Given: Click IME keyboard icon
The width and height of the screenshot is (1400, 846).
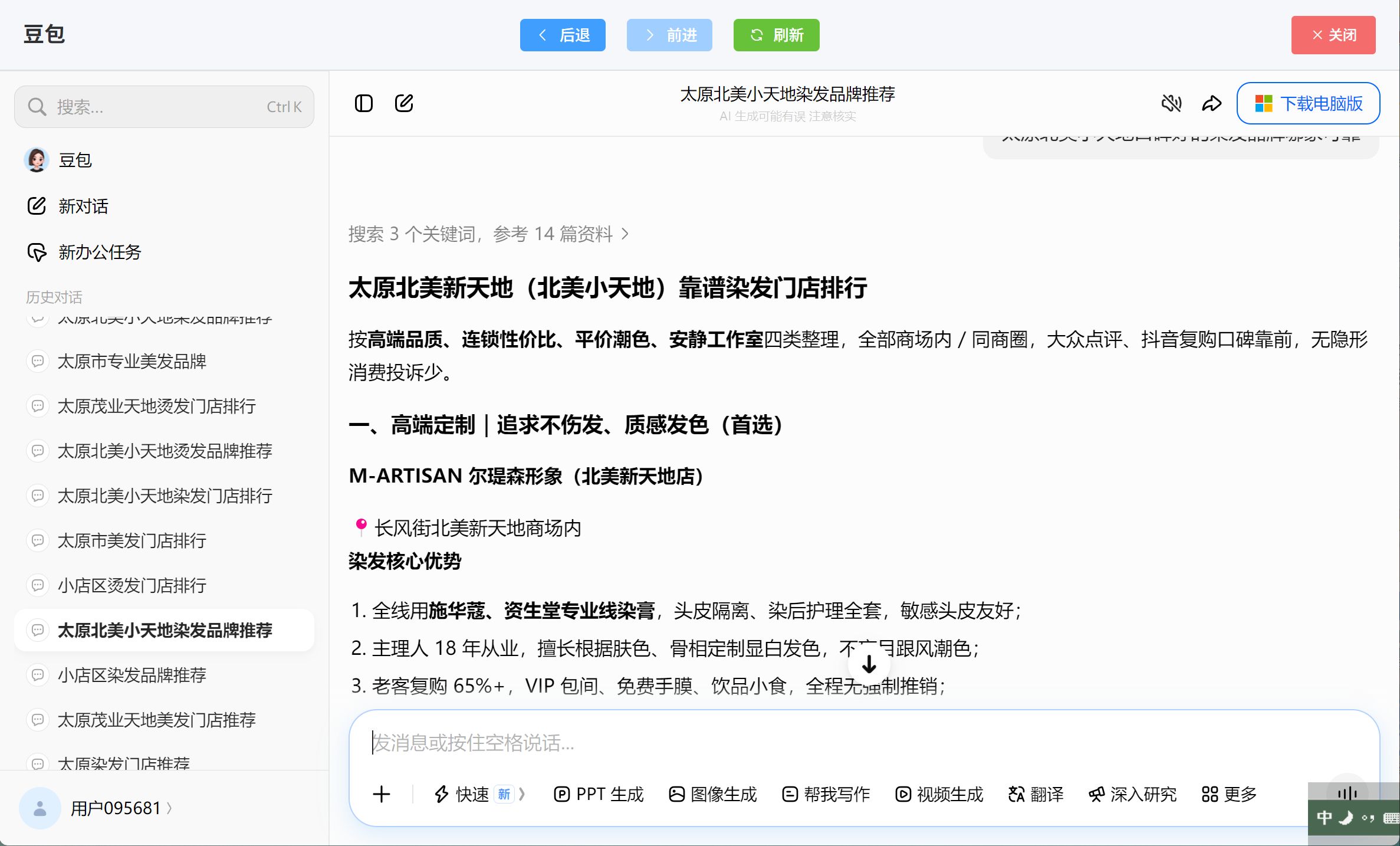Looking at the screenshot, I should (1391, 818).
